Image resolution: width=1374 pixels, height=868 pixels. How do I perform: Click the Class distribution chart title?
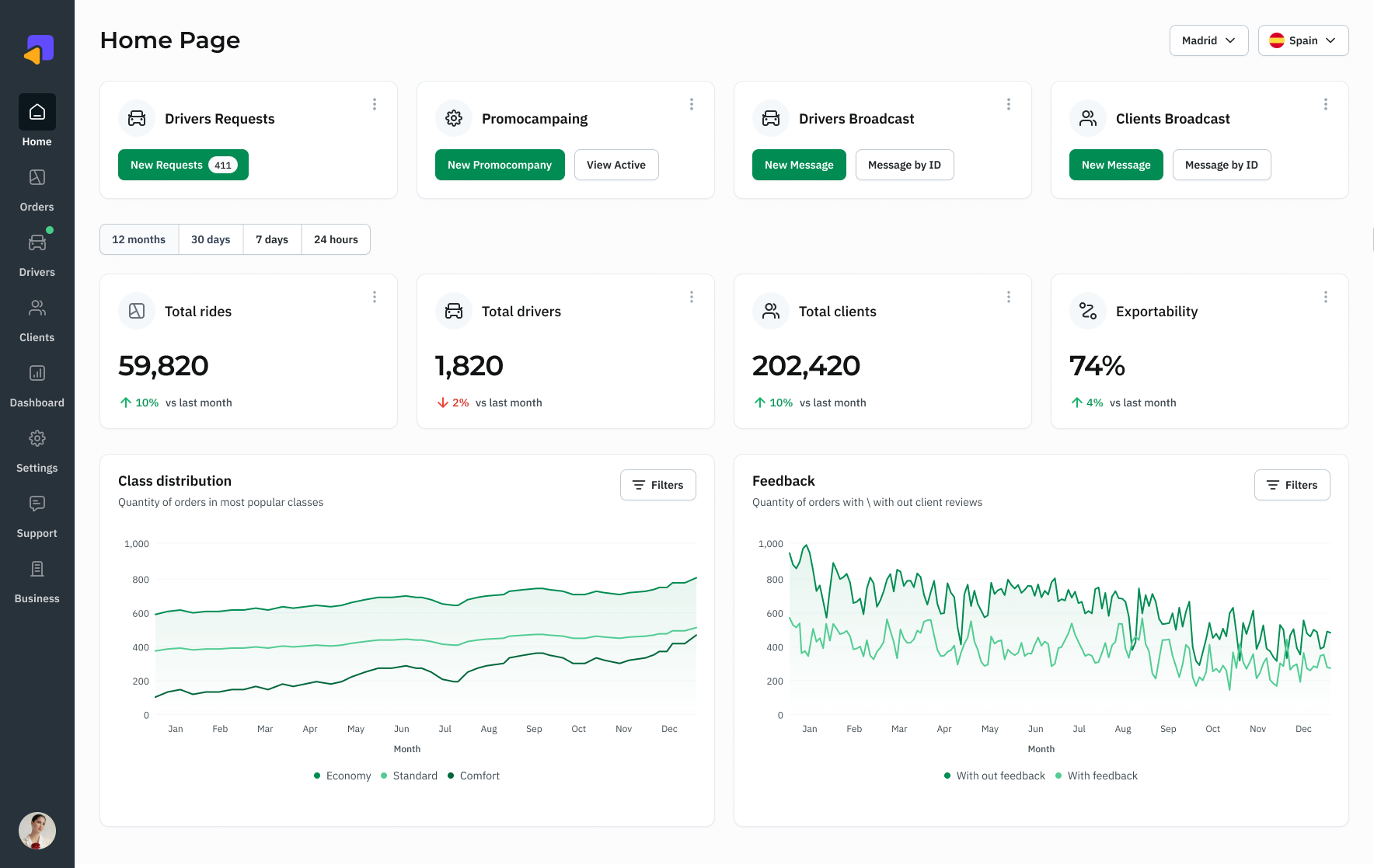[x=175, y=481]
